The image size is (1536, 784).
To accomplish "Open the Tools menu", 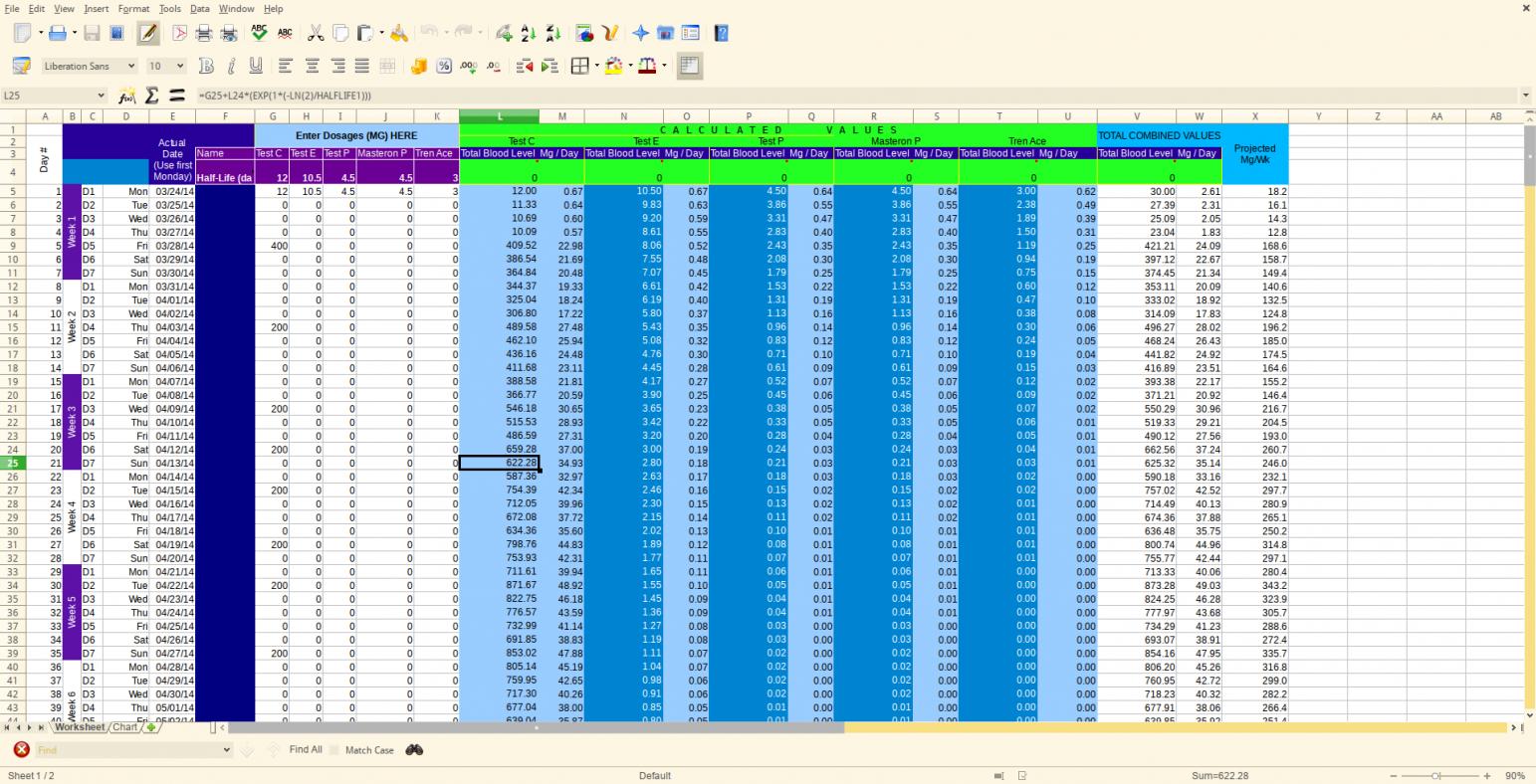I will pyautogui.click(x=170, y=8).
